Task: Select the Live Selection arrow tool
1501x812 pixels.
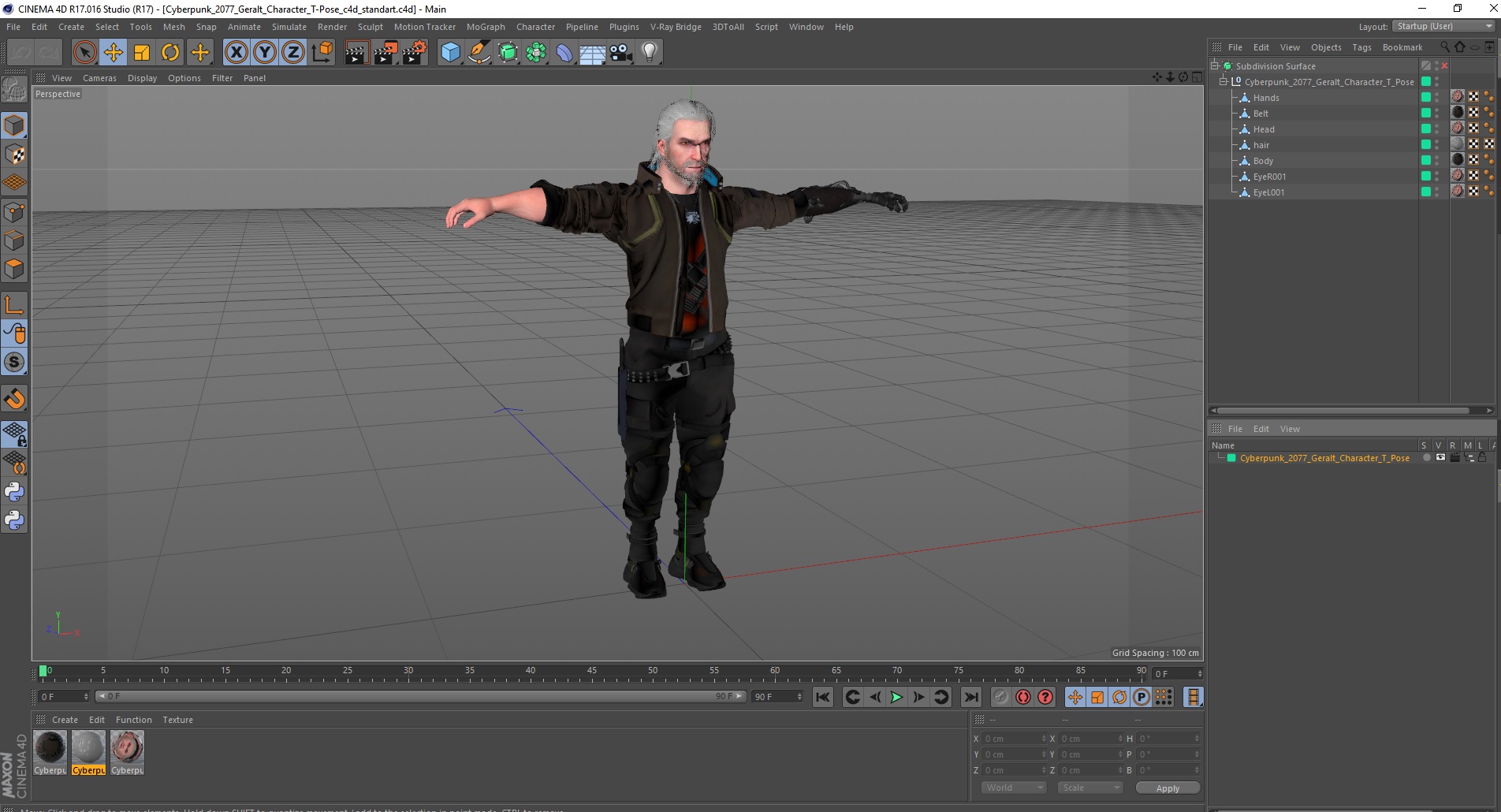Action: click(84, 53)
